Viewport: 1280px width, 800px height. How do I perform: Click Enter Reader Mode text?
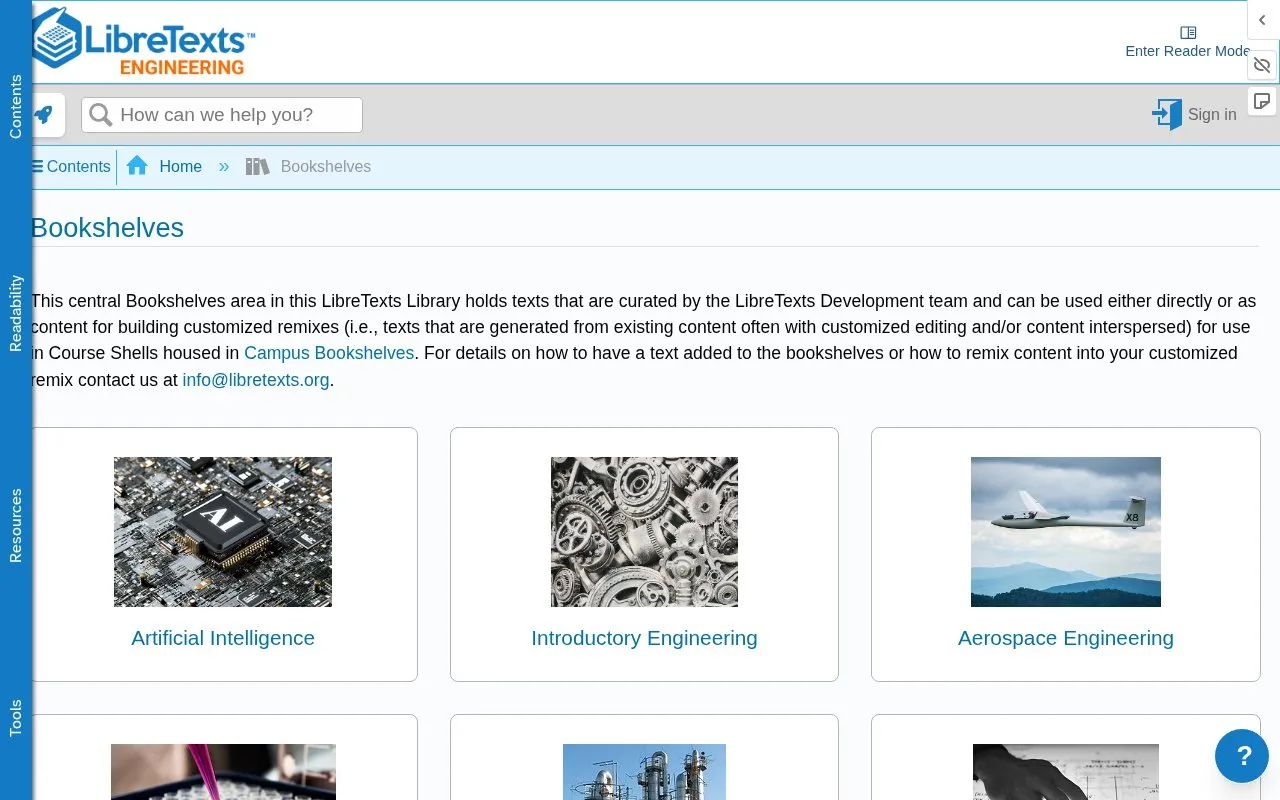1188,51
